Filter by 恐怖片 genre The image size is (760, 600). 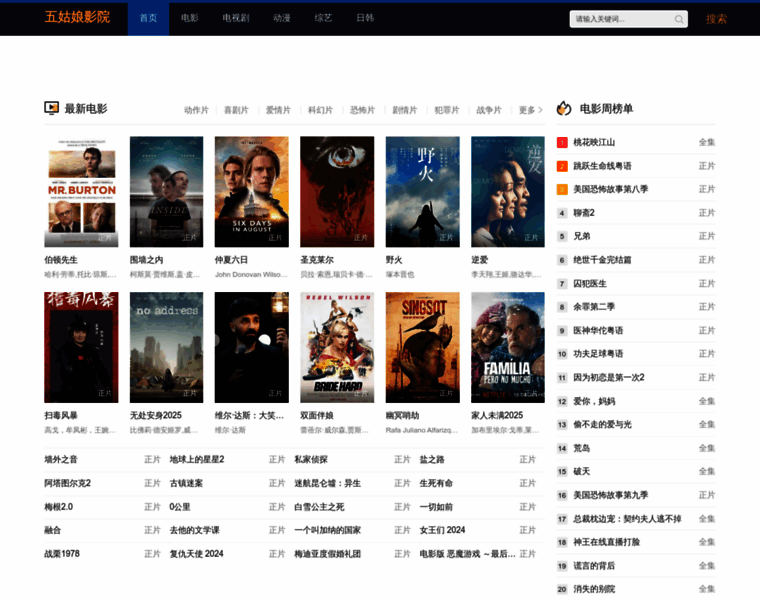[x=363, y=110]
